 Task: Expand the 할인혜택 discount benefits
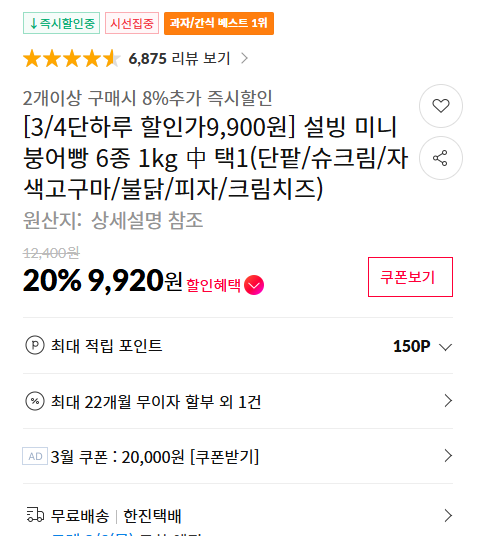pyautogui.click(x=225, y=285)
